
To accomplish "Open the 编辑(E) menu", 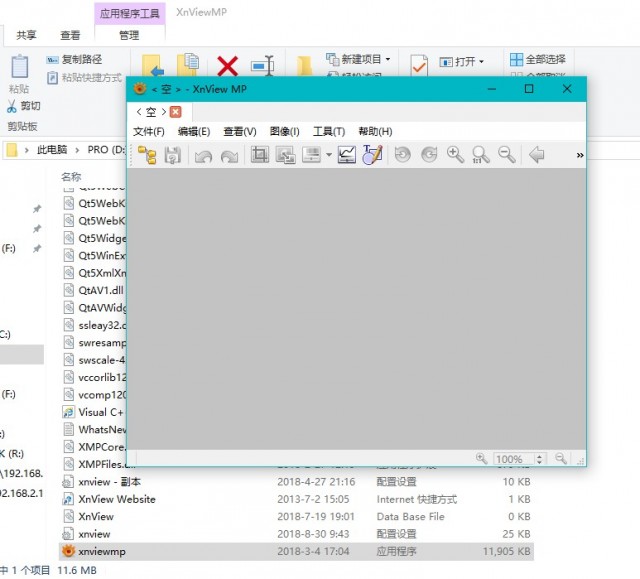I will (x=194, y=131).
